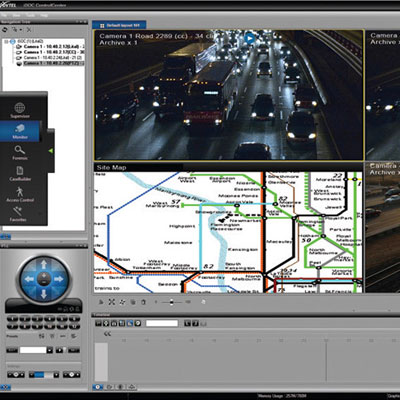Click the copy icon in the layout toolbar
This screenshot has height=400, width=400.
133,302
